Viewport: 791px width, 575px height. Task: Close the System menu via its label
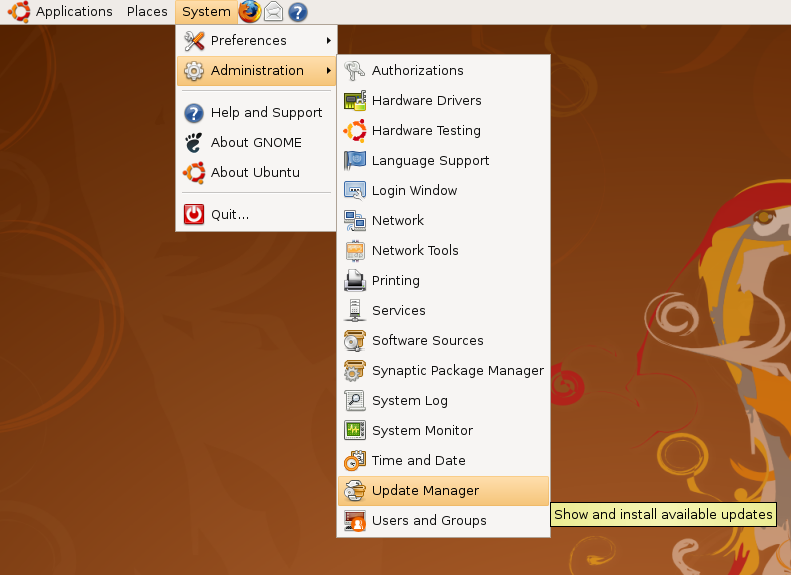coord(206,12)
